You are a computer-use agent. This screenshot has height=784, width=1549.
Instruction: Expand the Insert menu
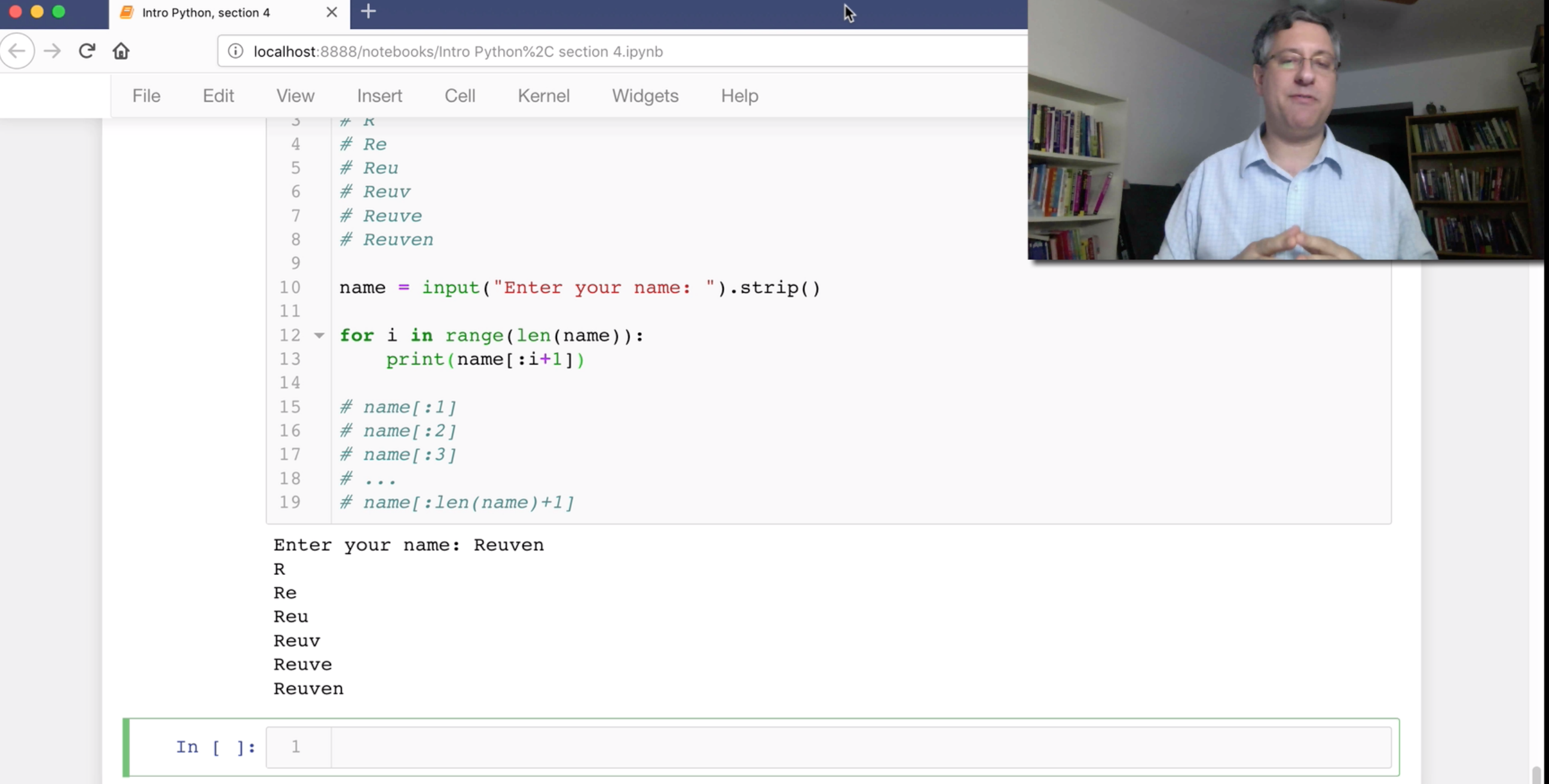pyautogui.click(x=379, y=96)
